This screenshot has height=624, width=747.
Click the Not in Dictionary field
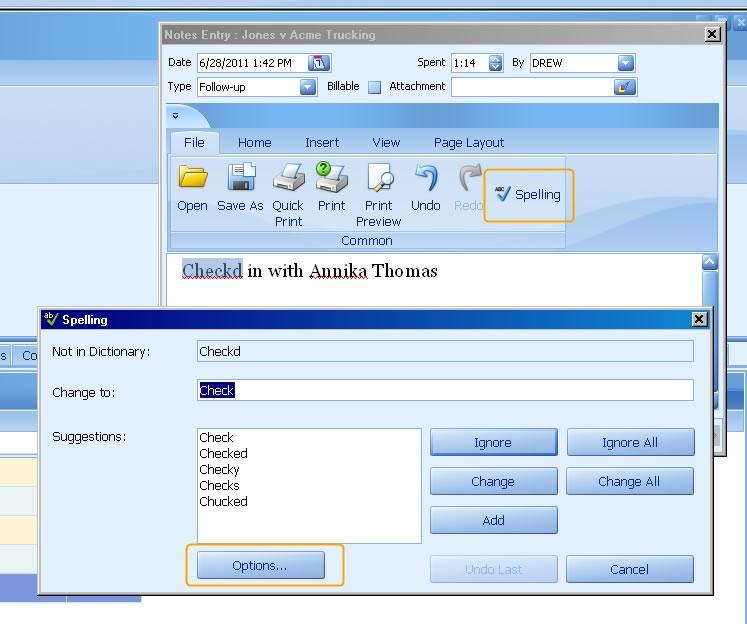tap(445, 351)
